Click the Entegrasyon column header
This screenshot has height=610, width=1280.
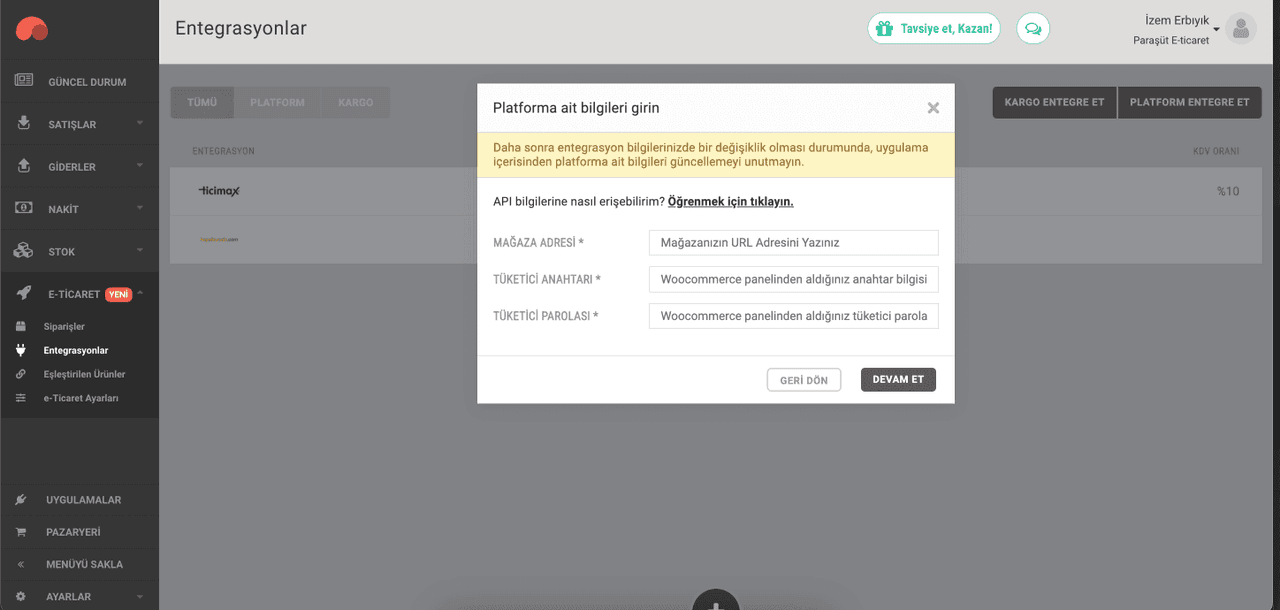click(x=223, y=151)
